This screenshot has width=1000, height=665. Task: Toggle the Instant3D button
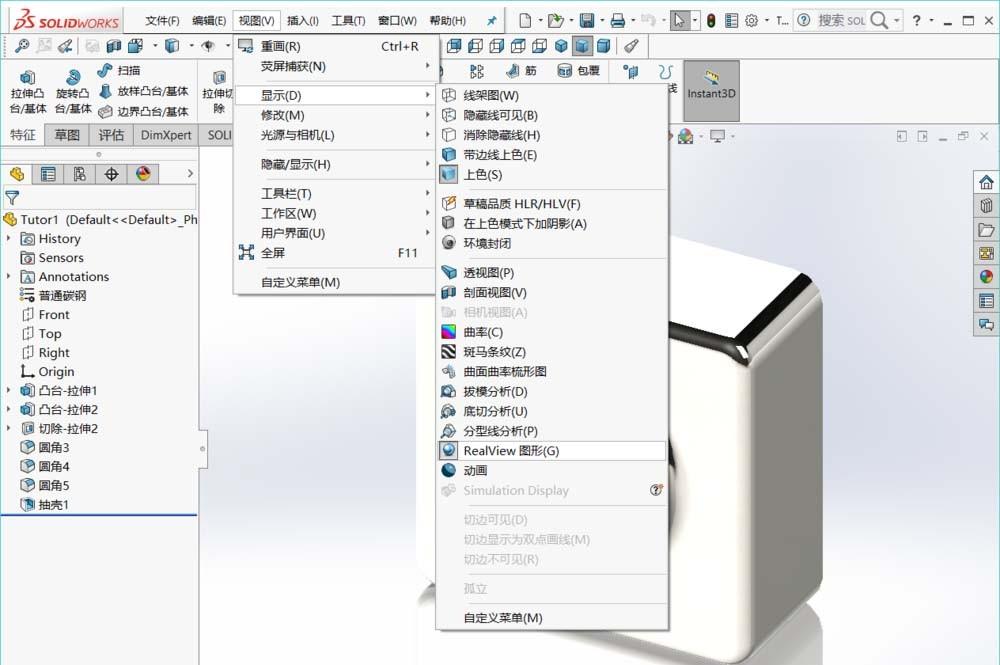(x=711, y=90)
